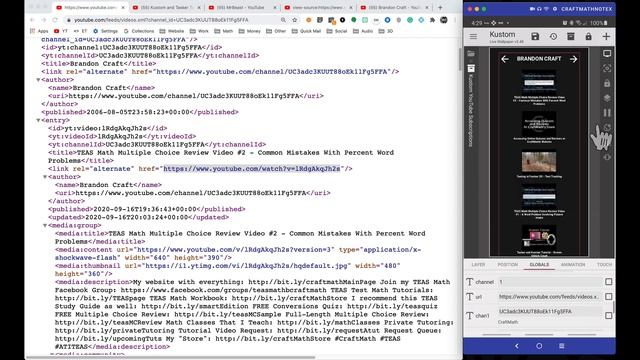Reload the Chrome page
640x360 pixels.
coord(55,20)
